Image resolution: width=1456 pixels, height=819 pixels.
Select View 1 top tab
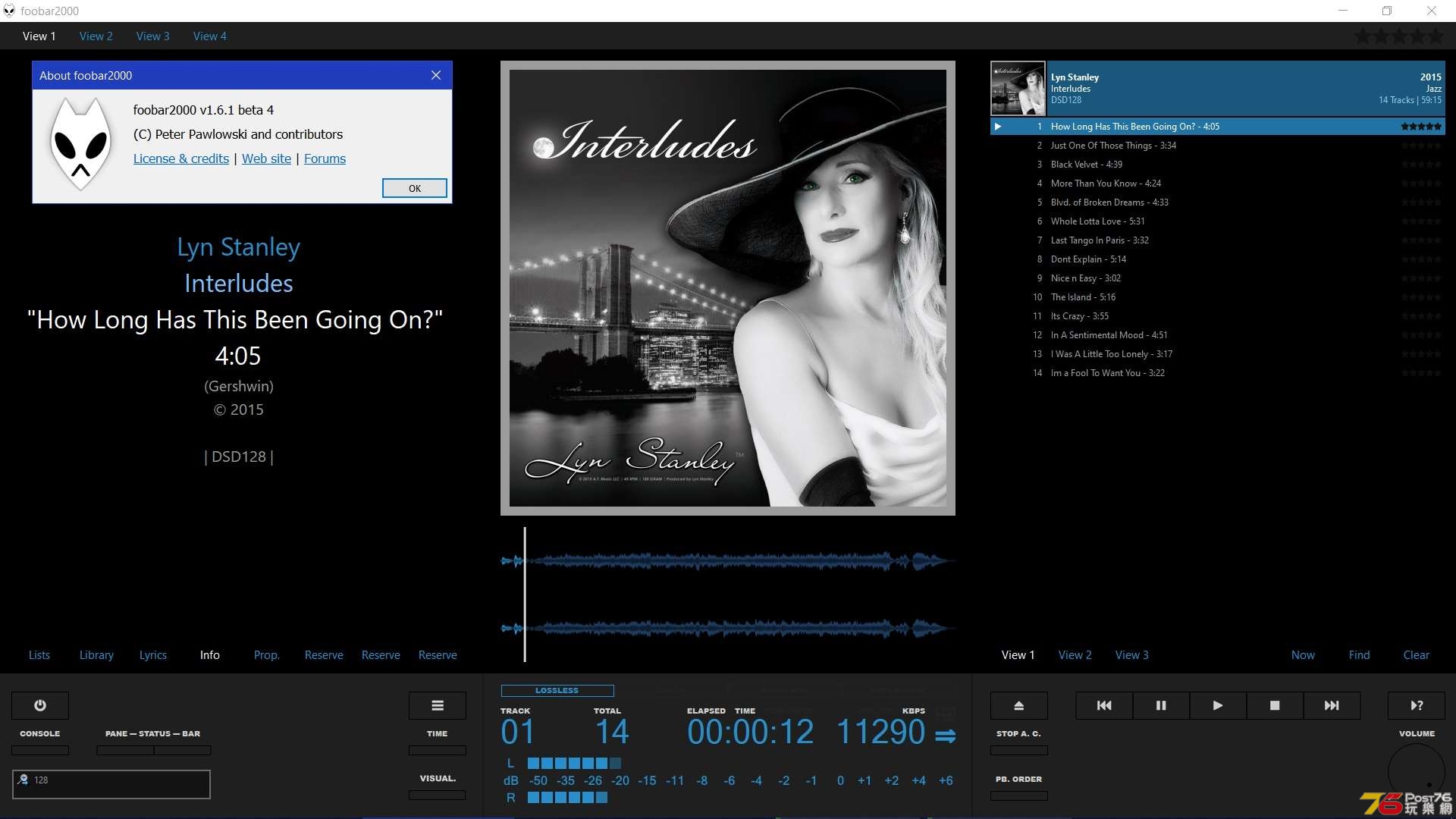[39, 36]
